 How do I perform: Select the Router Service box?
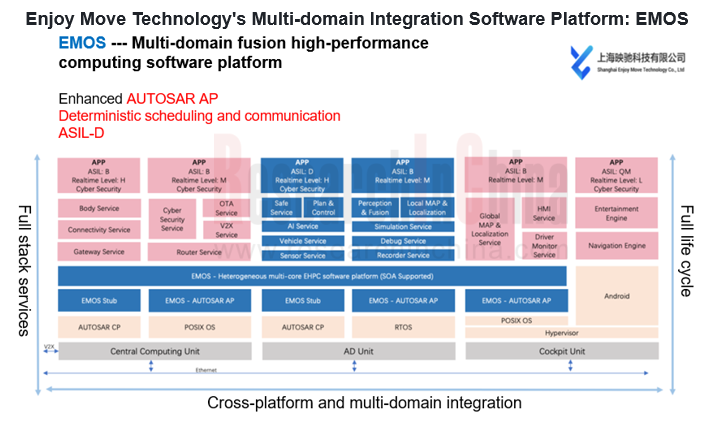tap(199, 252)
